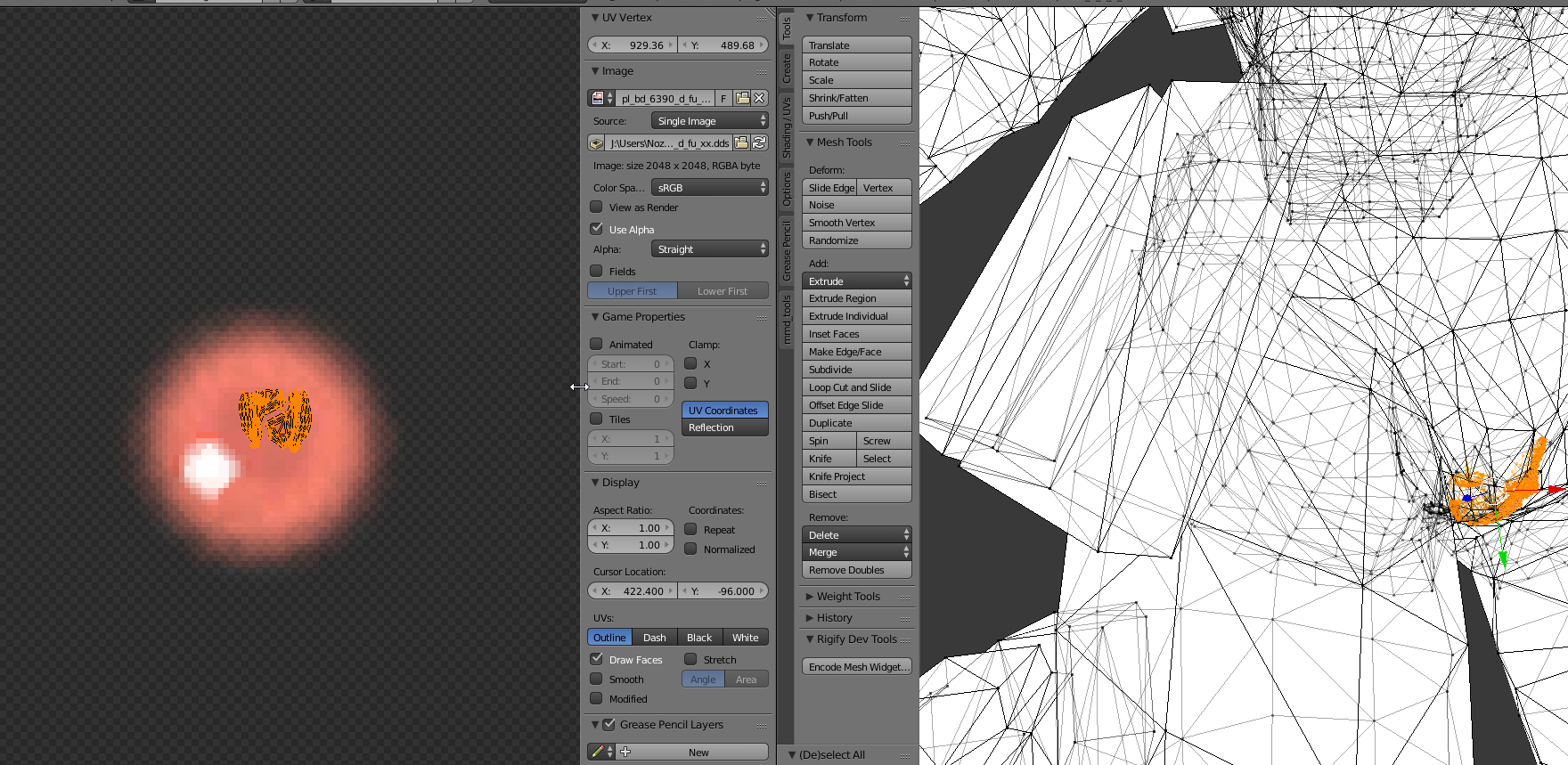The width and height of the screenshot is (1568, 765).
Task: Enable the View as Render checkbox
Action: pos(597,207)
